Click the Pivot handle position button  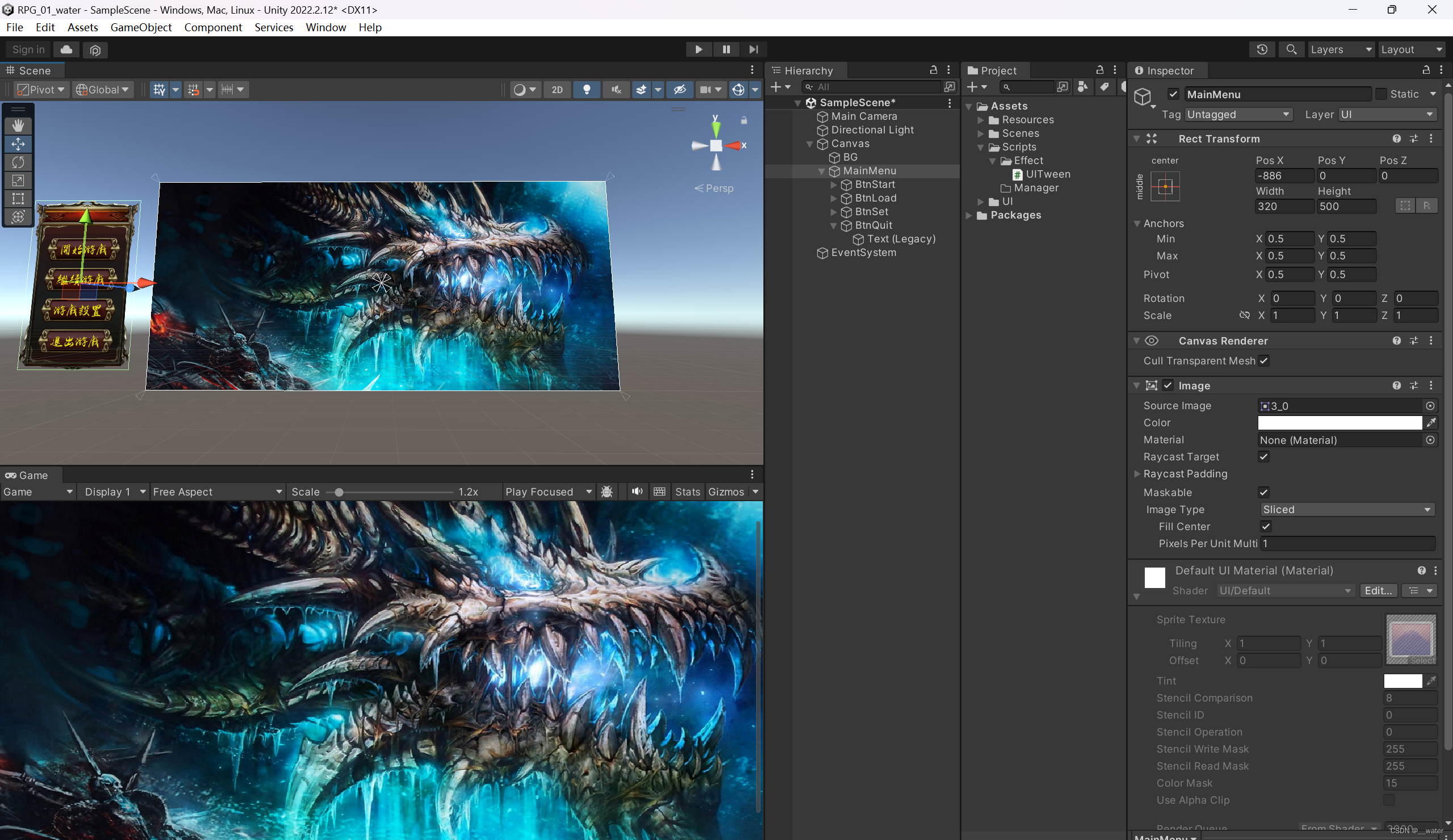[41, 89]
